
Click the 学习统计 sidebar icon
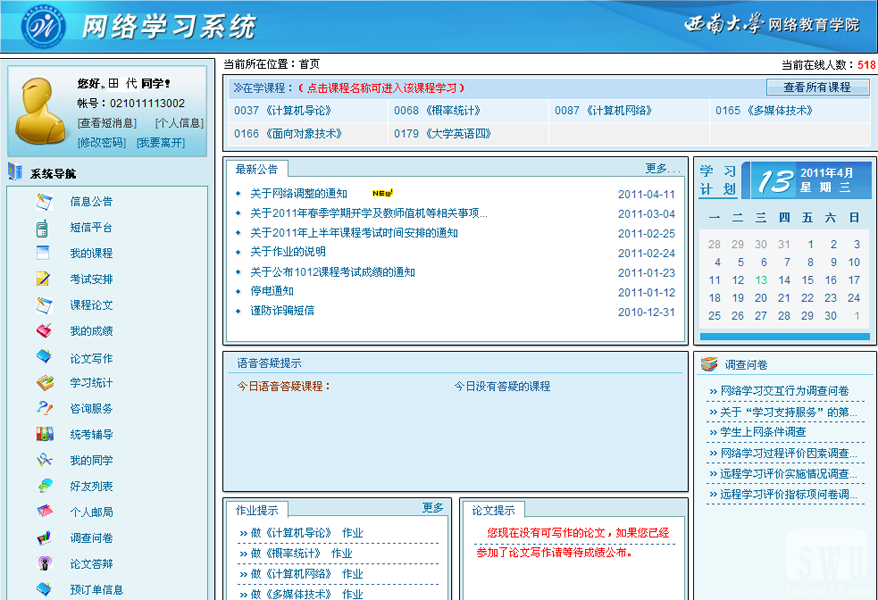44,383
